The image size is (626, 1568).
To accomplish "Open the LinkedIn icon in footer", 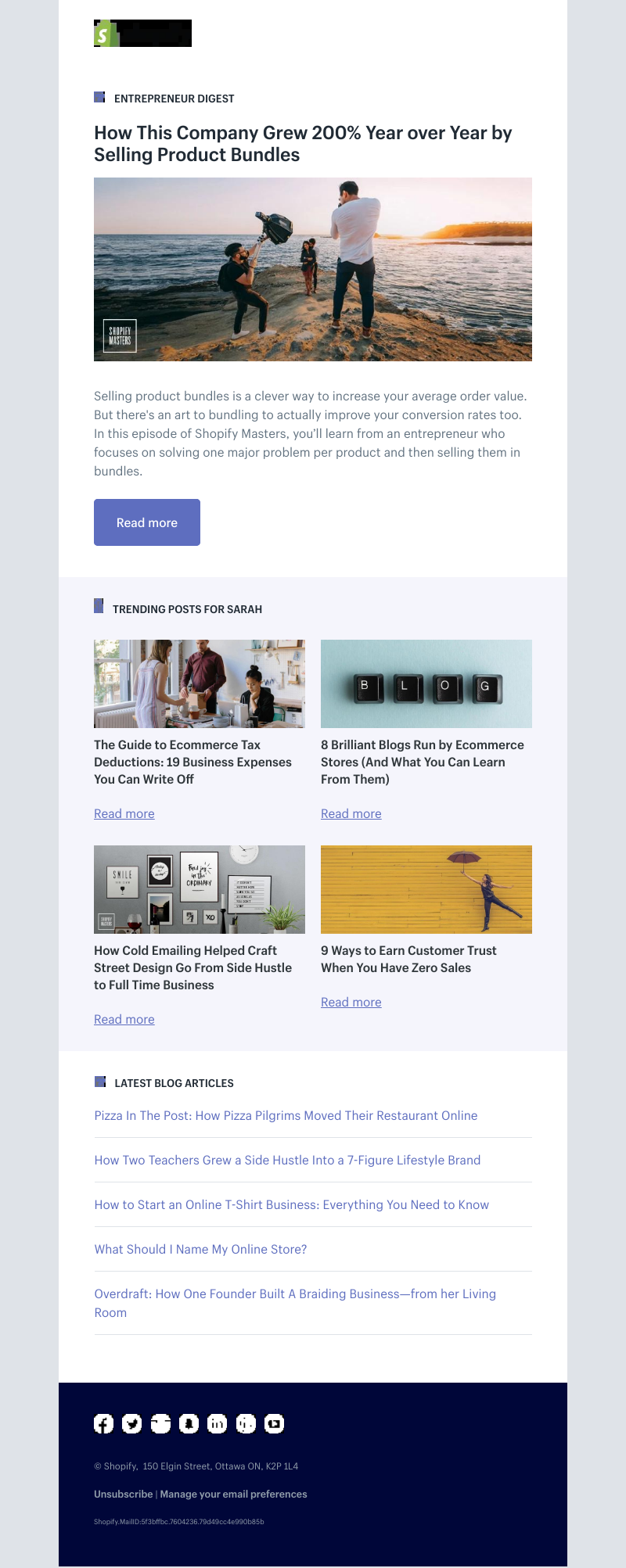I will click(x=217, y=1423).
